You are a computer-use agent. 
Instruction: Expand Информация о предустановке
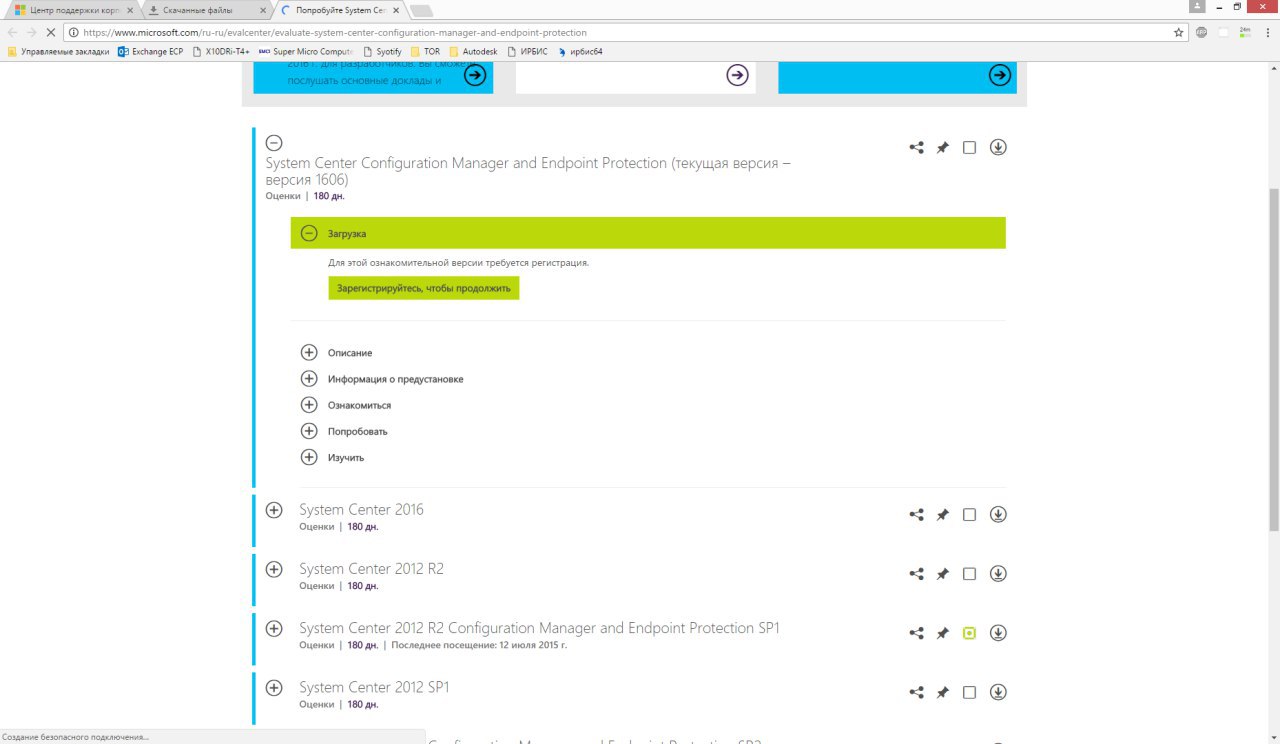point(309,379)
